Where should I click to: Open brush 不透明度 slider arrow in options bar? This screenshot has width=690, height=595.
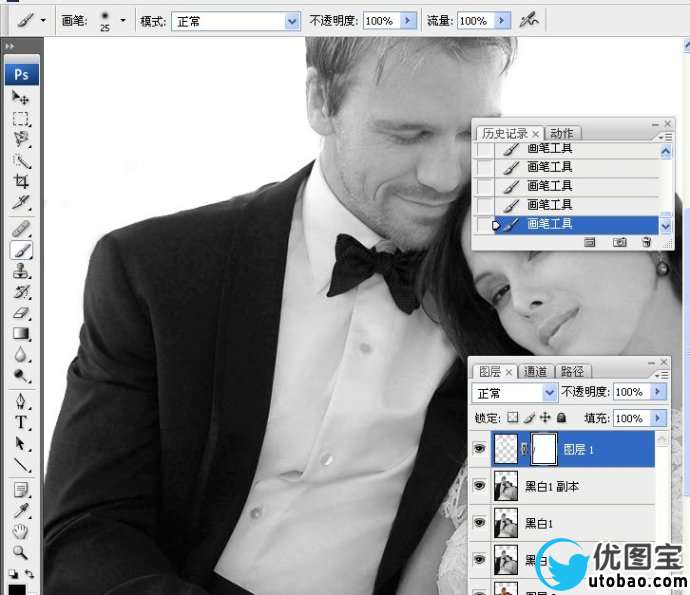point(408,20)
